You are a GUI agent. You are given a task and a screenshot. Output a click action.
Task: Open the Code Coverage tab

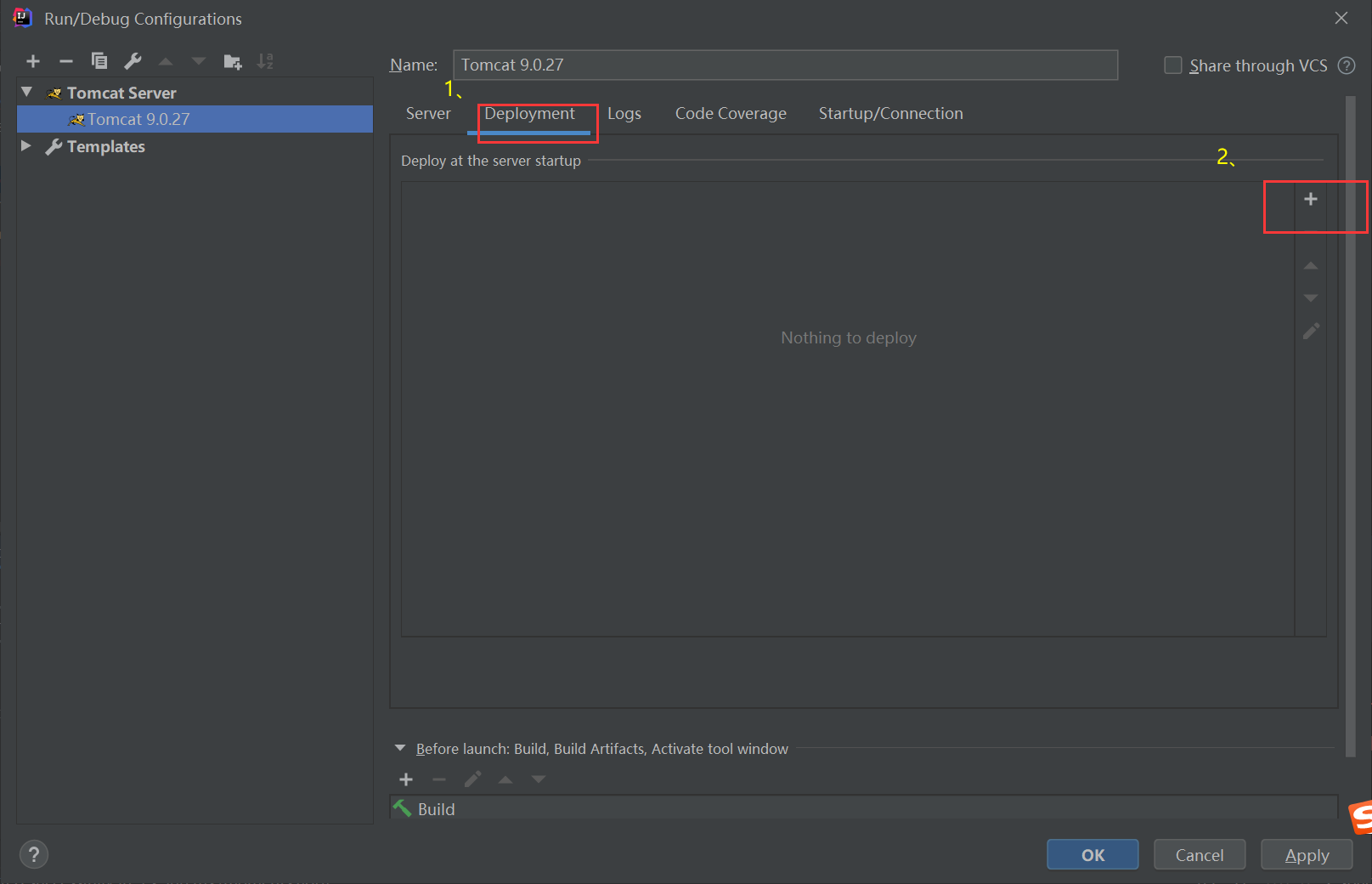point(731,114)
